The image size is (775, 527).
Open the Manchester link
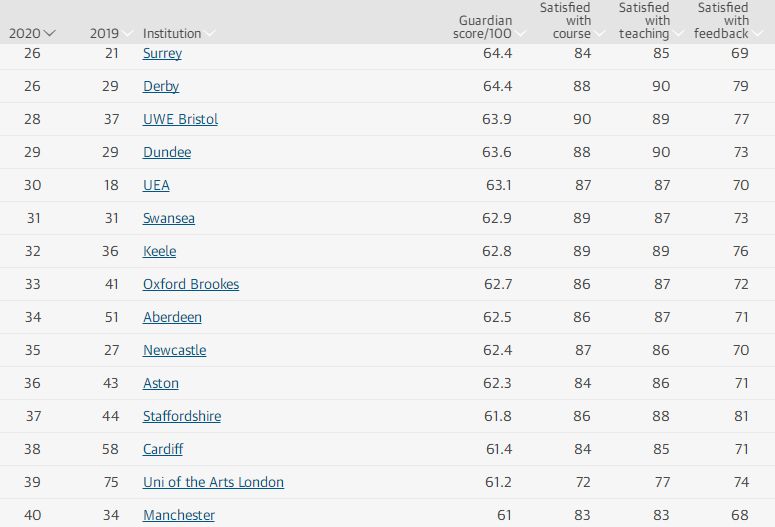[x=179, y=515]
